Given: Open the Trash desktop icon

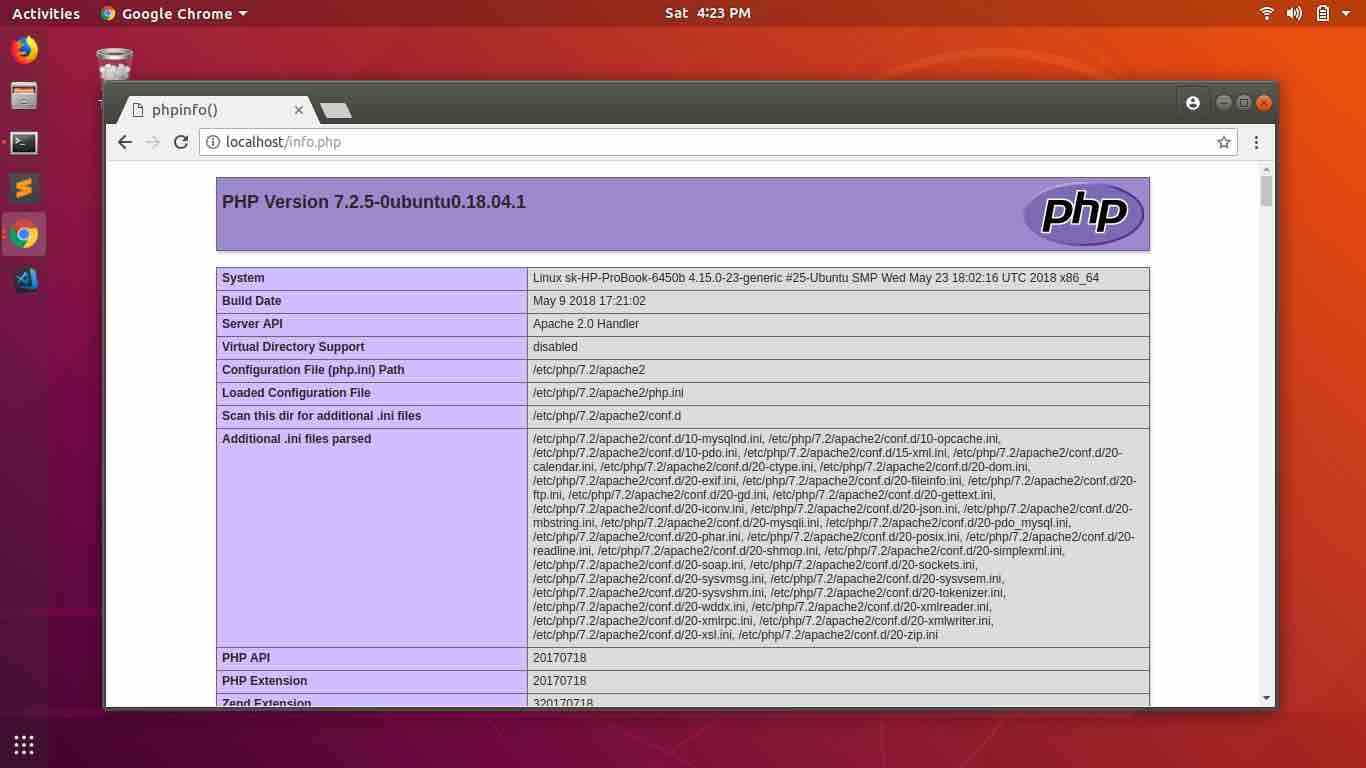Looking at the screenshot, I should click(x=114, y=66).
